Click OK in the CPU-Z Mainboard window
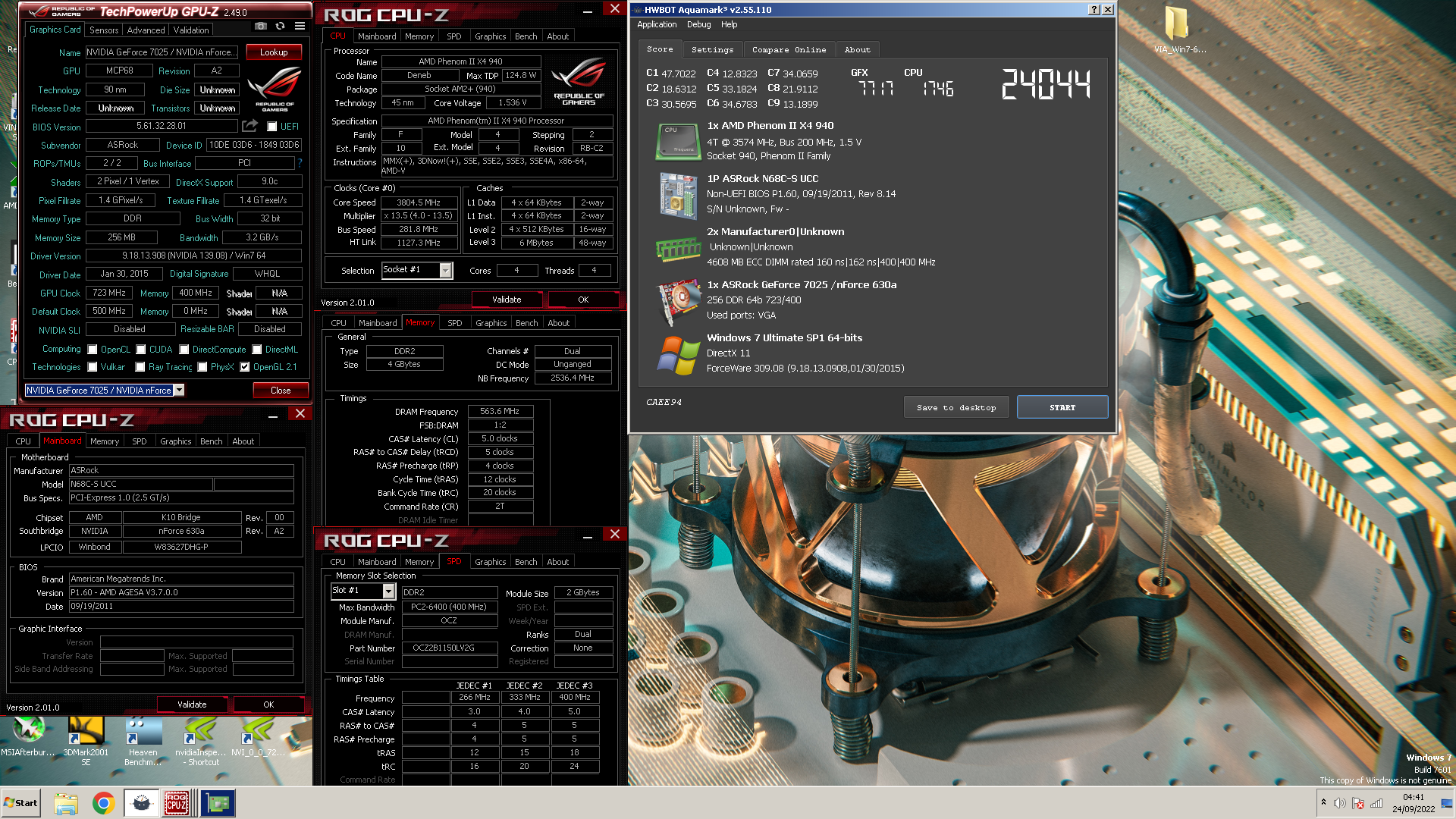Image resolution: width=1456 pixels, height=819 pixels. 268,704
